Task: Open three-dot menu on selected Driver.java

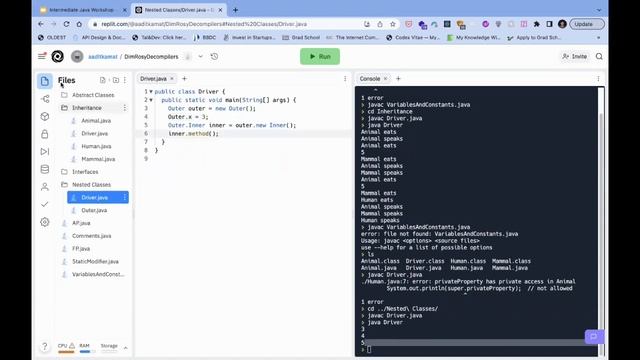Action: 124,198
